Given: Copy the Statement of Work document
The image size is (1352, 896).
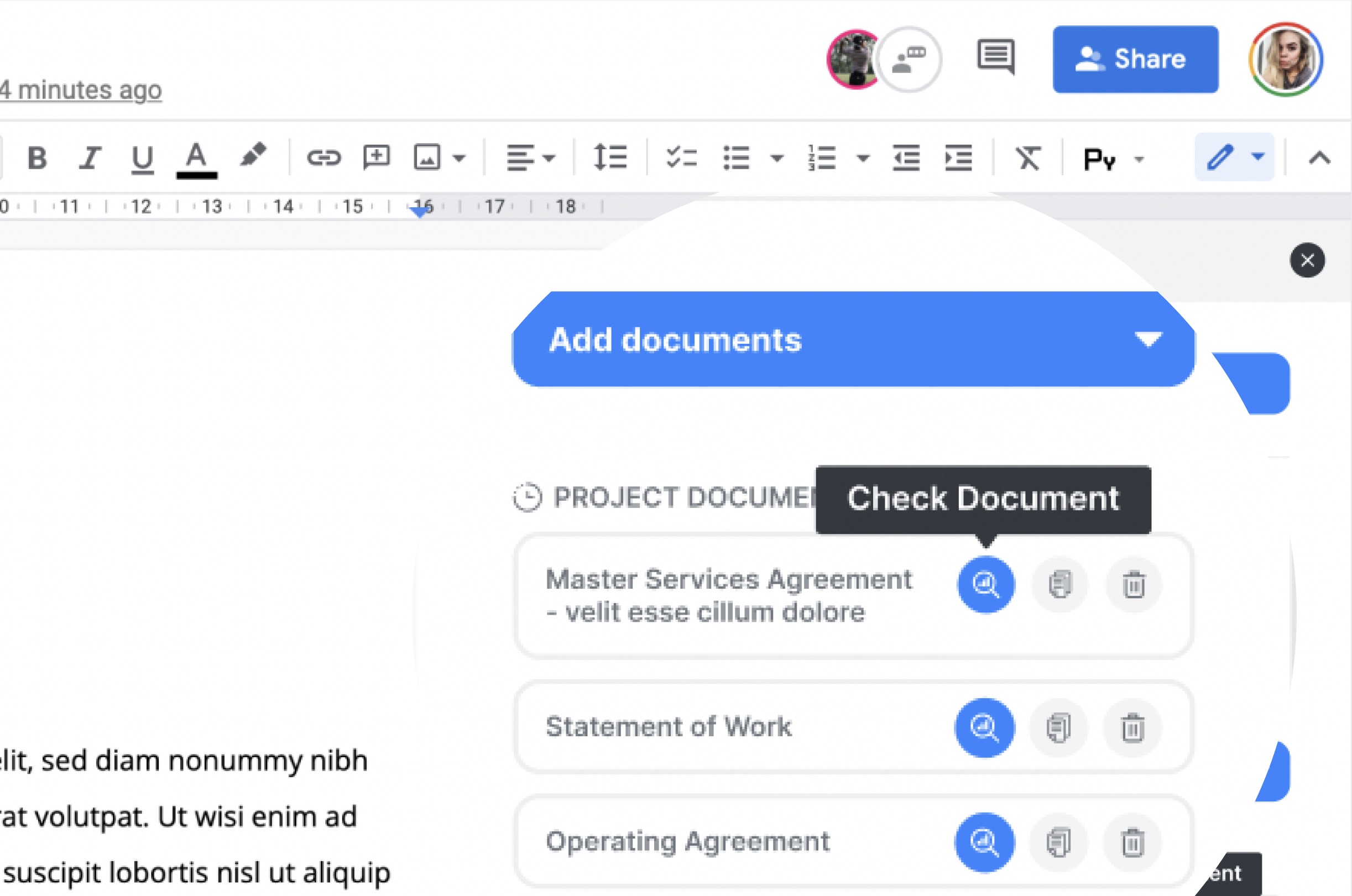Looking at the screenshot, I should 1058,727.
